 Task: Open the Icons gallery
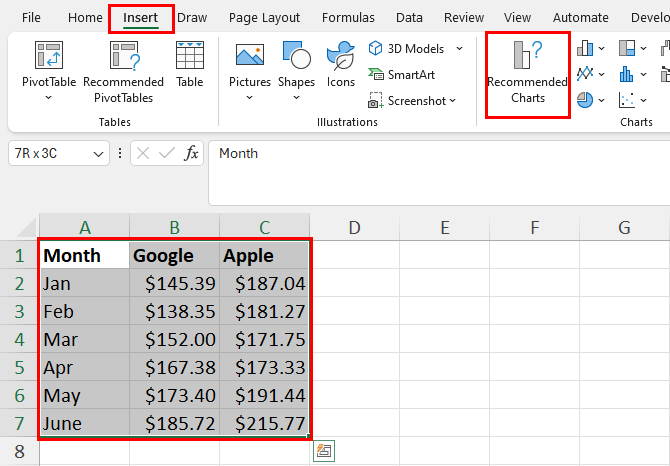click(x=341, y=64)
